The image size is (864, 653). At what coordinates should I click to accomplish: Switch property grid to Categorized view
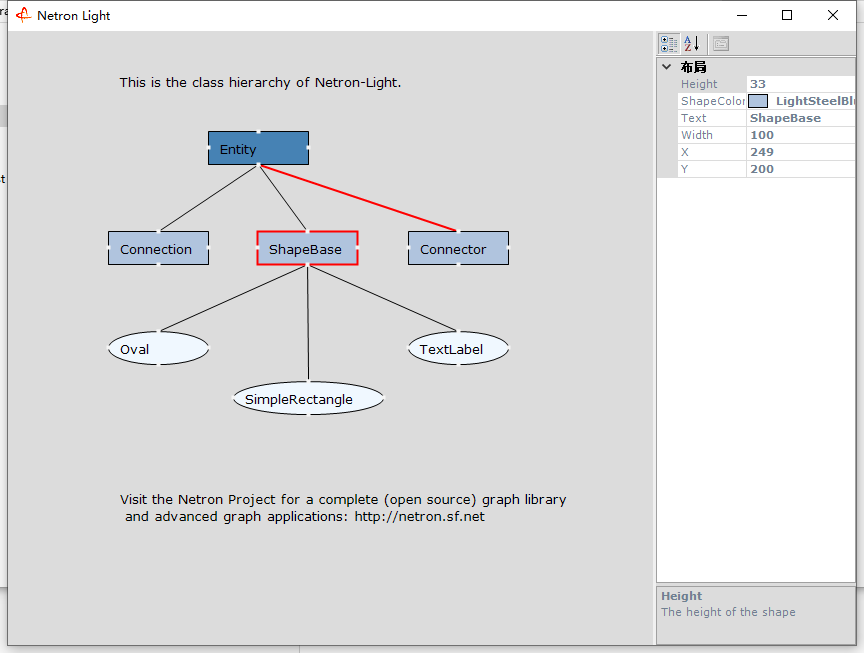point(669,44)
